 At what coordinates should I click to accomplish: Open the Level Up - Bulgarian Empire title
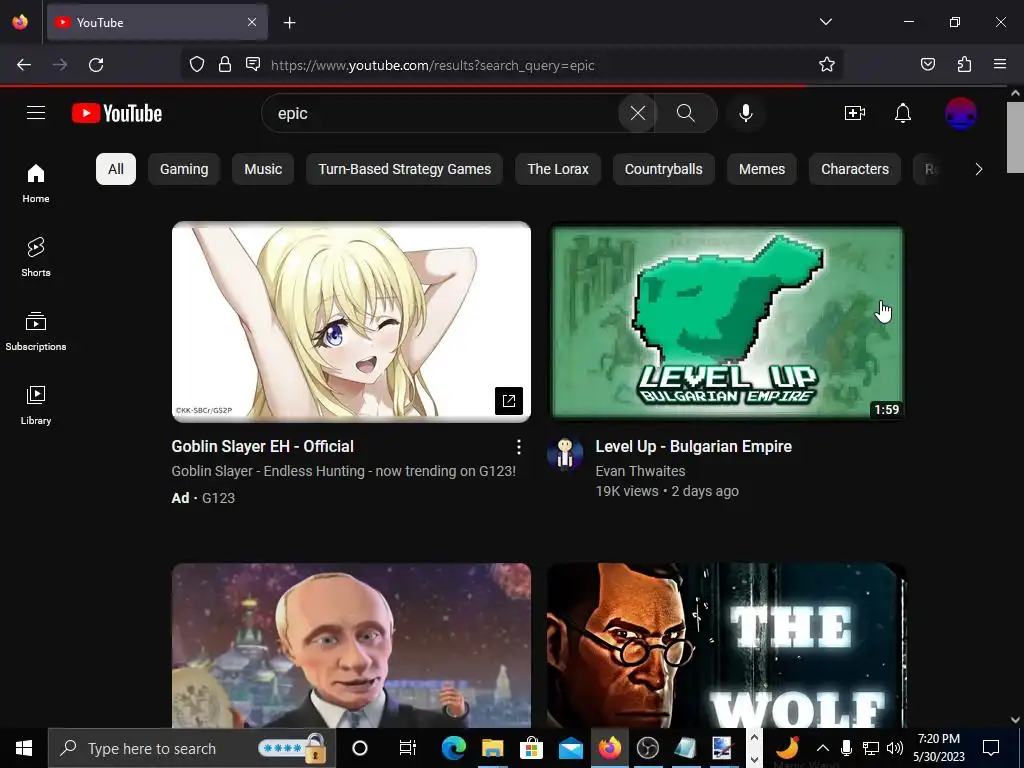click(x=694, y=446)
